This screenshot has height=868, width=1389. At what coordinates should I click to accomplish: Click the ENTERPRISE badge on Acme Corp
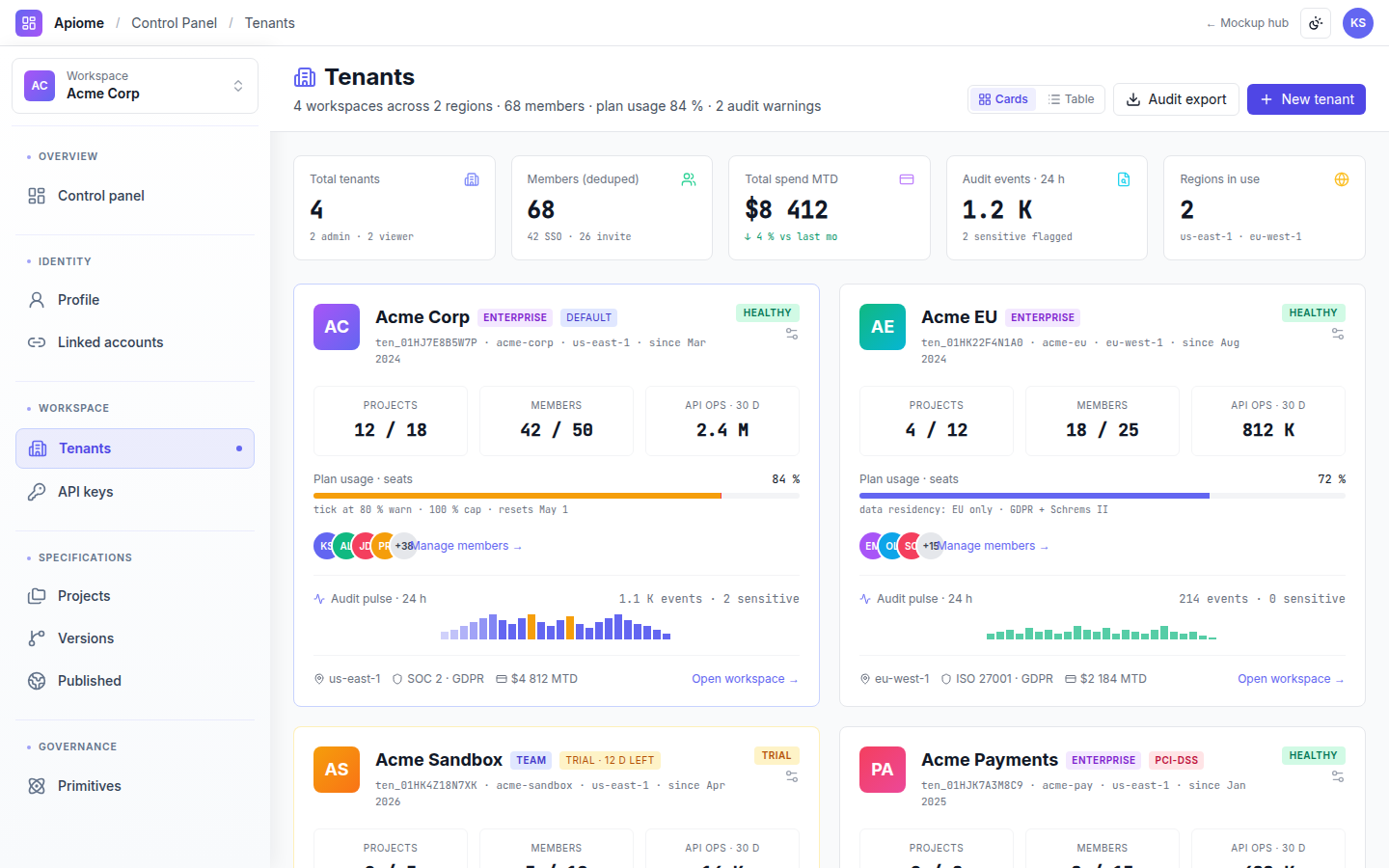[x=515, y=317]
